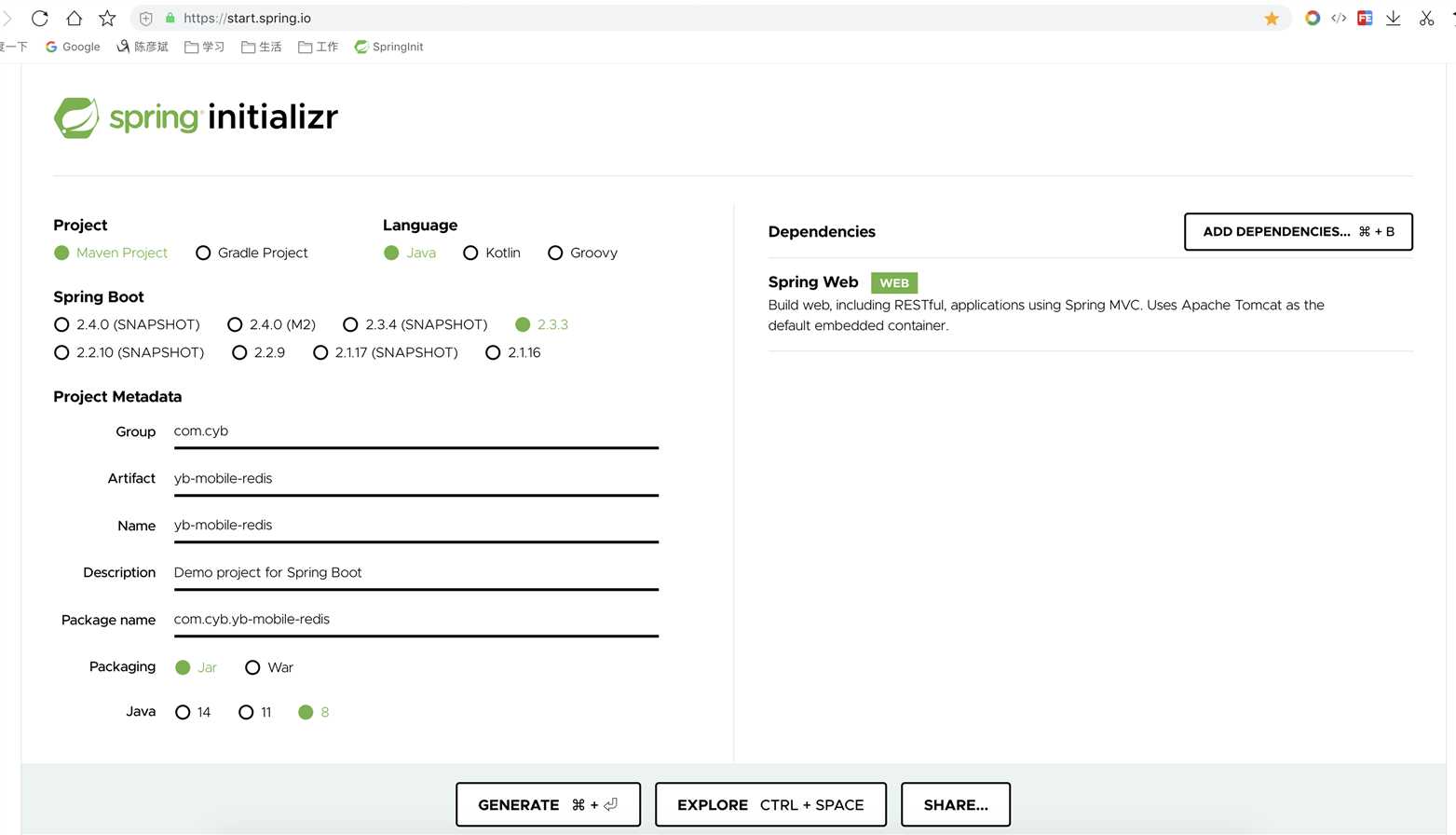Screen dimensions: 1456x835
Task: Go to browser home page icon
Action: point(74,18)
